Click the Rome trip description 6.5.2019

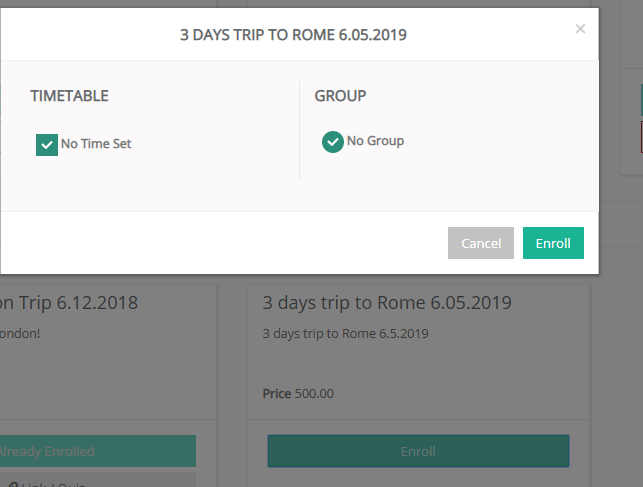[345, 333]
